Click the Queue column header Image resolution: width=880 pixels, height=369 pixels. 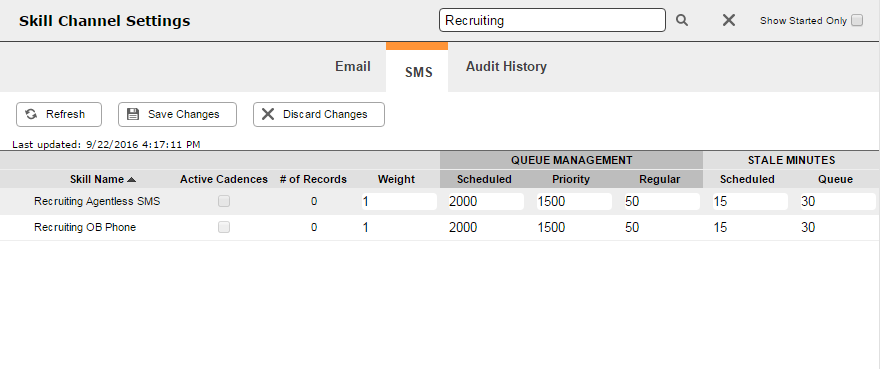pyautogui.click(x=836, y=180)
